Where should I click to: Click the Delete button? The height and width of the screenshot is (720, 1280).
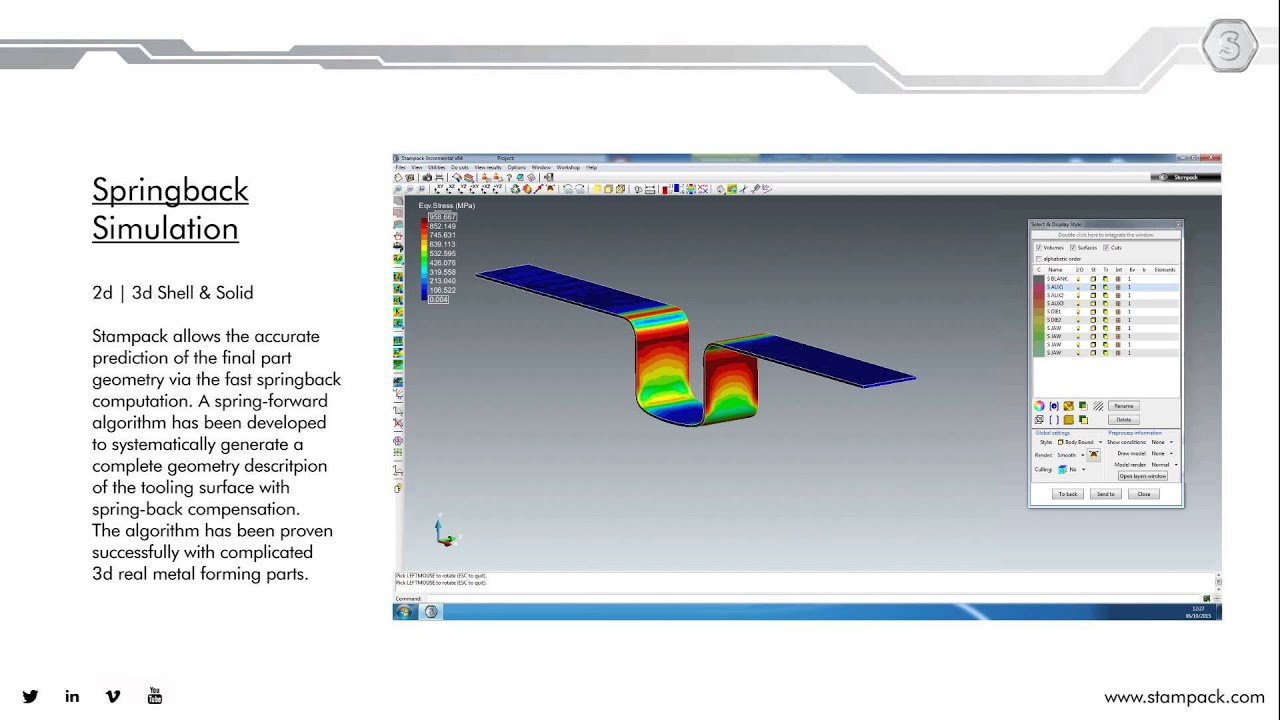pos(1124,419)
